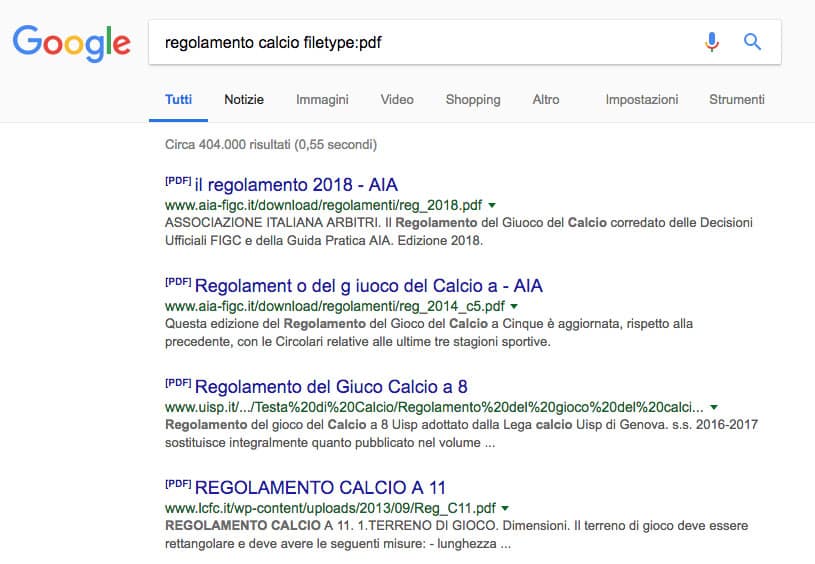Open the Immagini tab
This screenshot has width=815, height=564.
click(x=322, y=99)
